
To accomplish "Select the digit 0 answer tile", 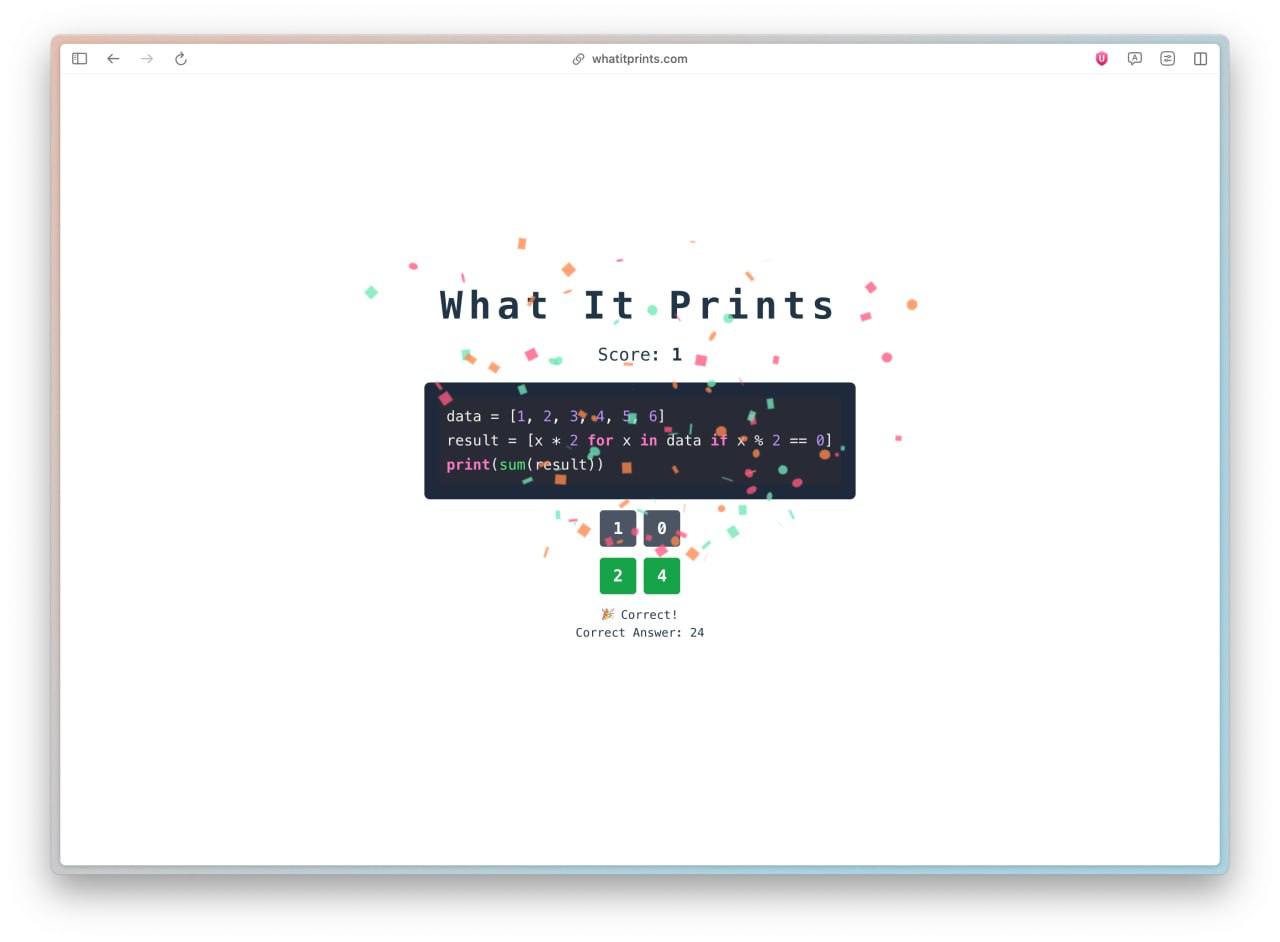I will (x=662, y=528).
